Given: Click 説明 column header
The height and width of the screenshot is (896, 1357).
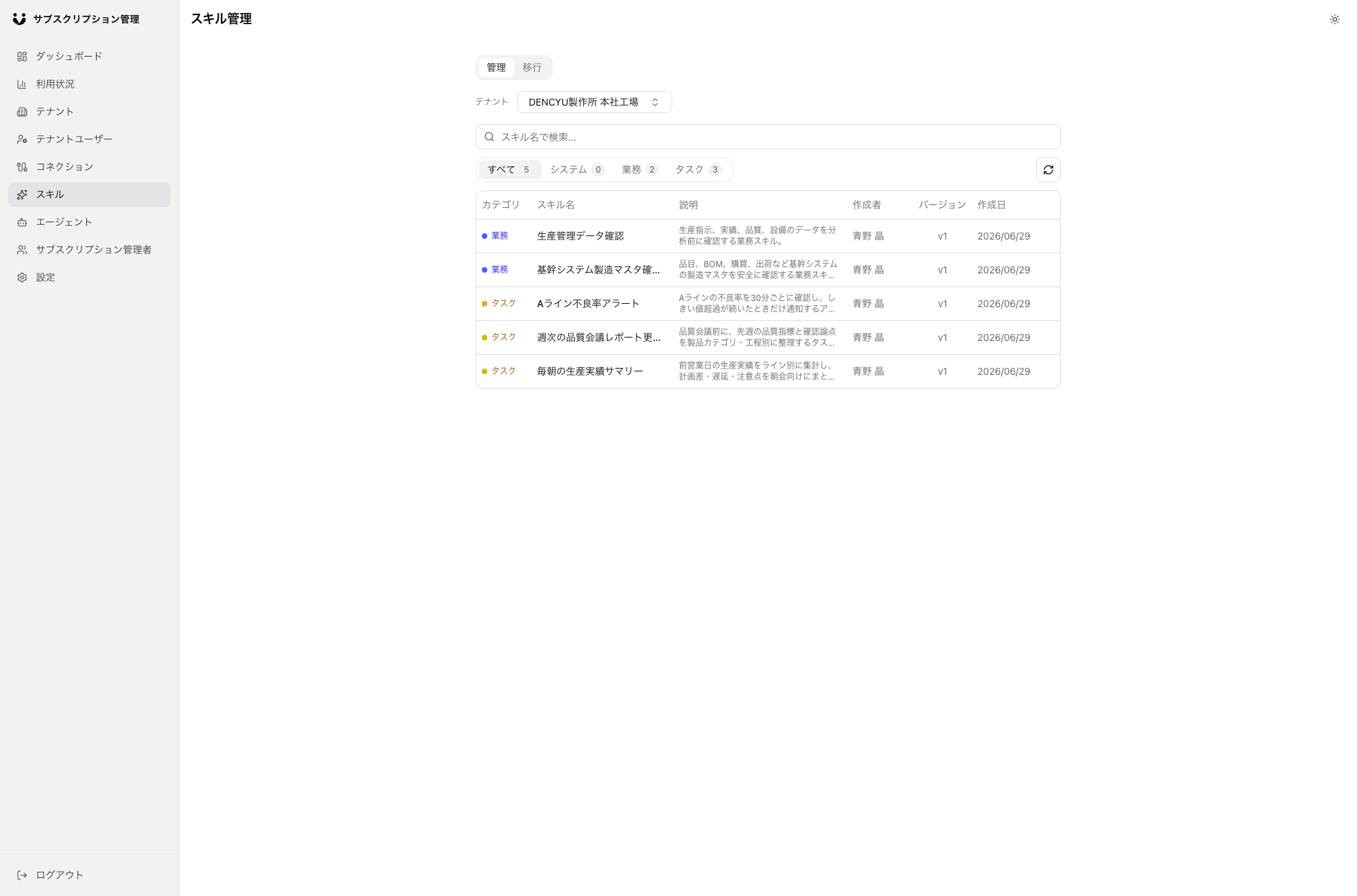Looking at the screenshot, I should 688,205.
